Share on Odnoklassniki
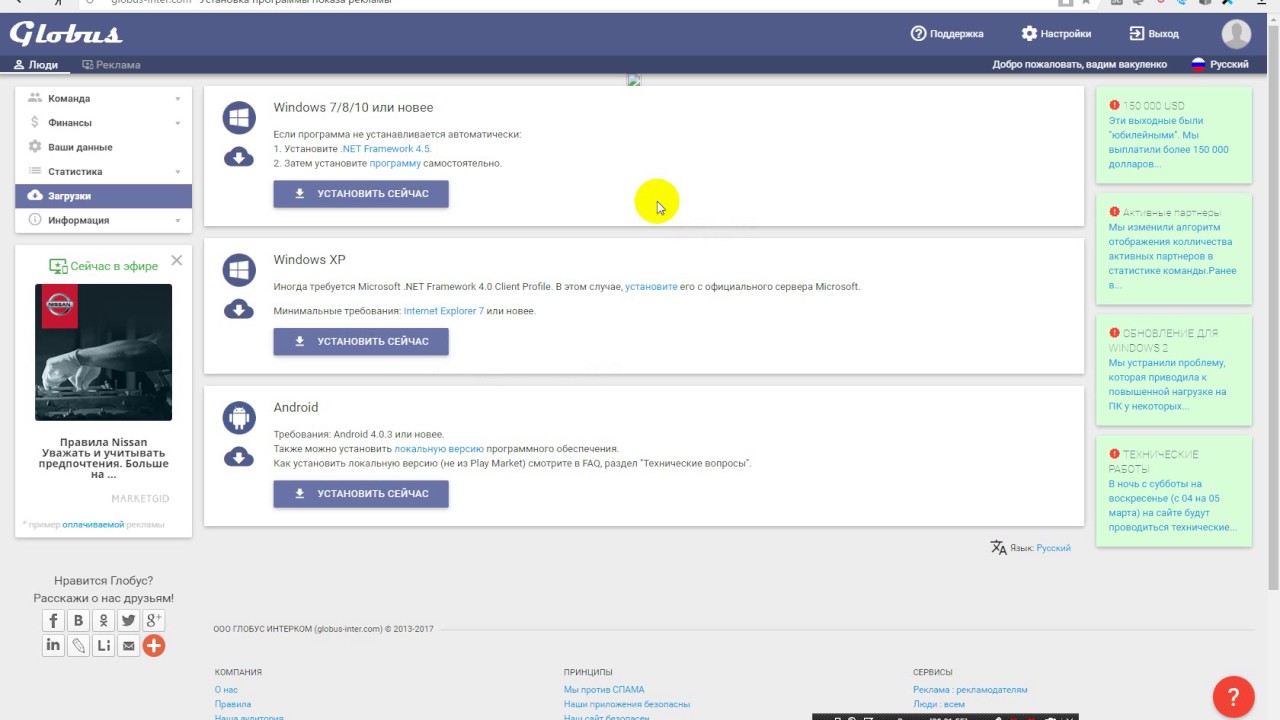The width and height of the screenshot is (1280, 720). (103, 621)
